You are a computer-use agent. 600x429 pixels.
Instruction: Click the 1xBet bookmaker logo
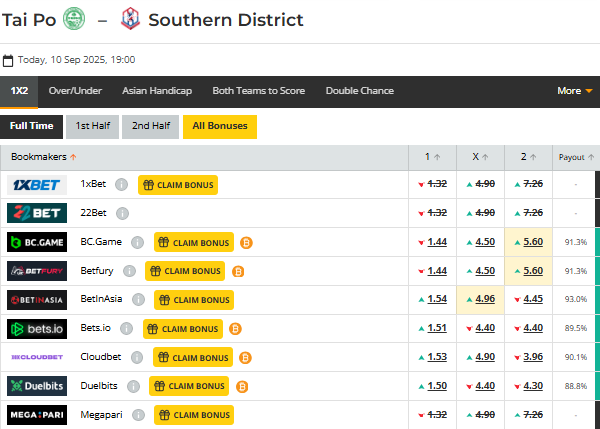click(37, 185)
